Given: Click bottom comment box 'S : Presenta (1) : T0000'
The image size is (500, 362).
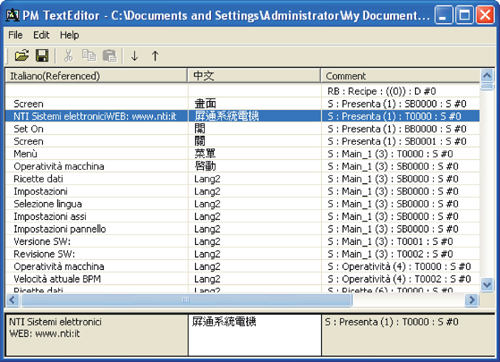Looking at the screenshot, I should (x=408, y=335).
